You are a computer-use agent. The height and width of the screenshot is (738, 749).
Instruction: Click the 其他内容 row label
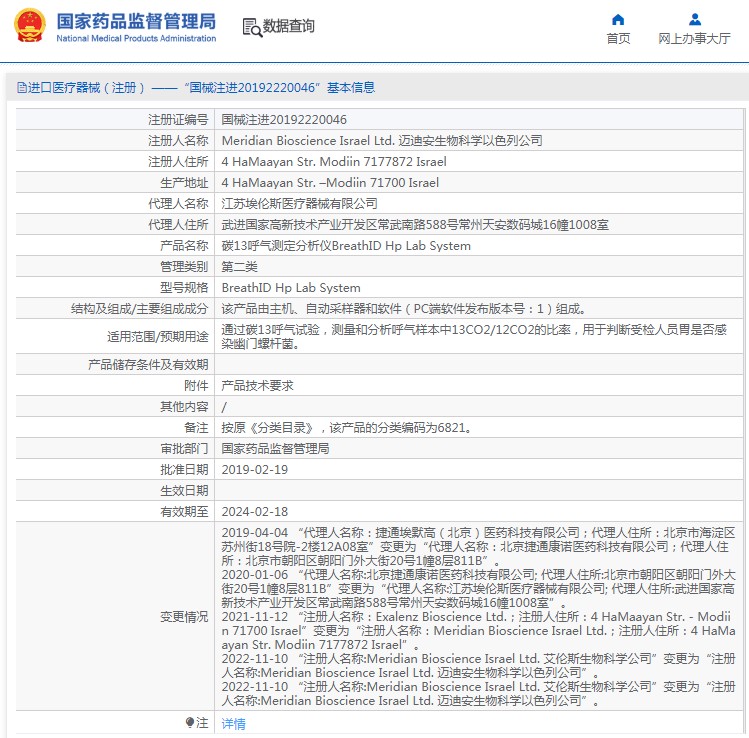(184, 406)
